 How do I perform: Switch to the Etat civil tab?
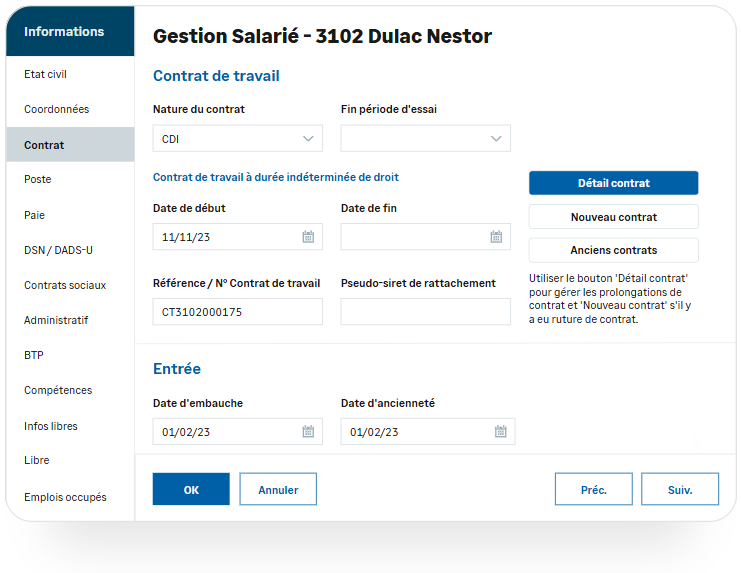click(46, 74)
